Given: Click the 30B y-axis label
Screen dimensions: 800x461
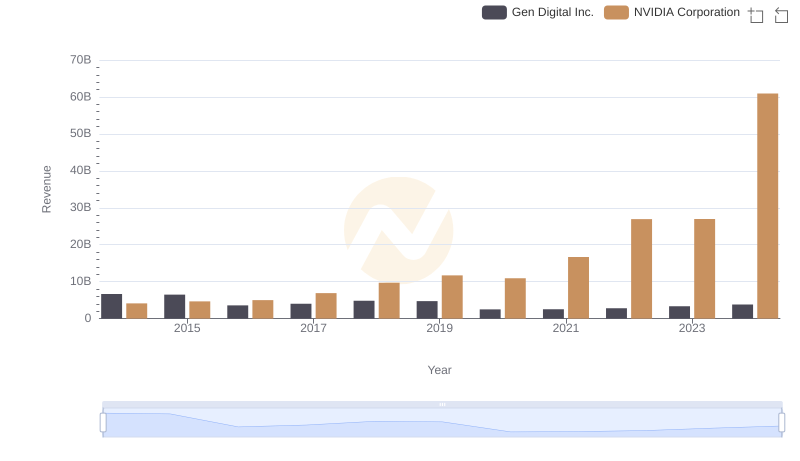Looking at the screenshot, I should click(81, 207).
